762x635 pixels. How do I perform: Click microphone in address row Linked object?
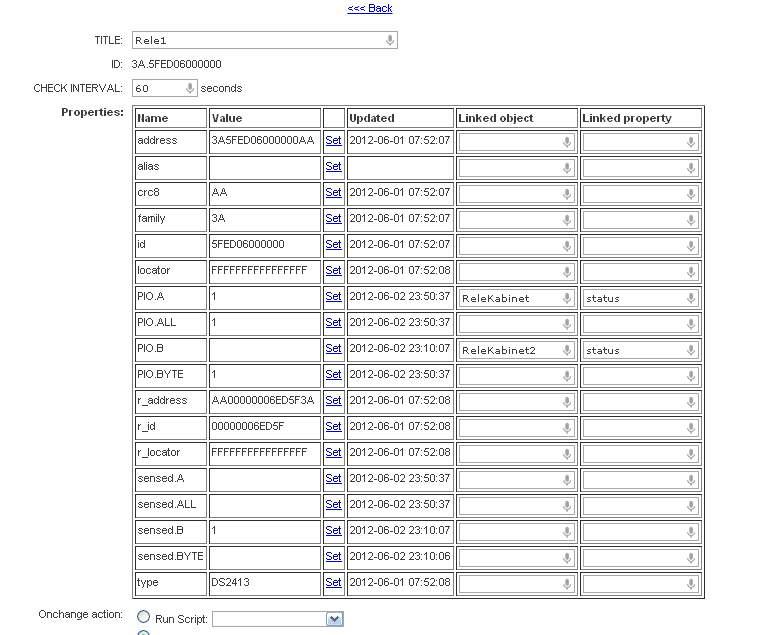pos(567,142)
